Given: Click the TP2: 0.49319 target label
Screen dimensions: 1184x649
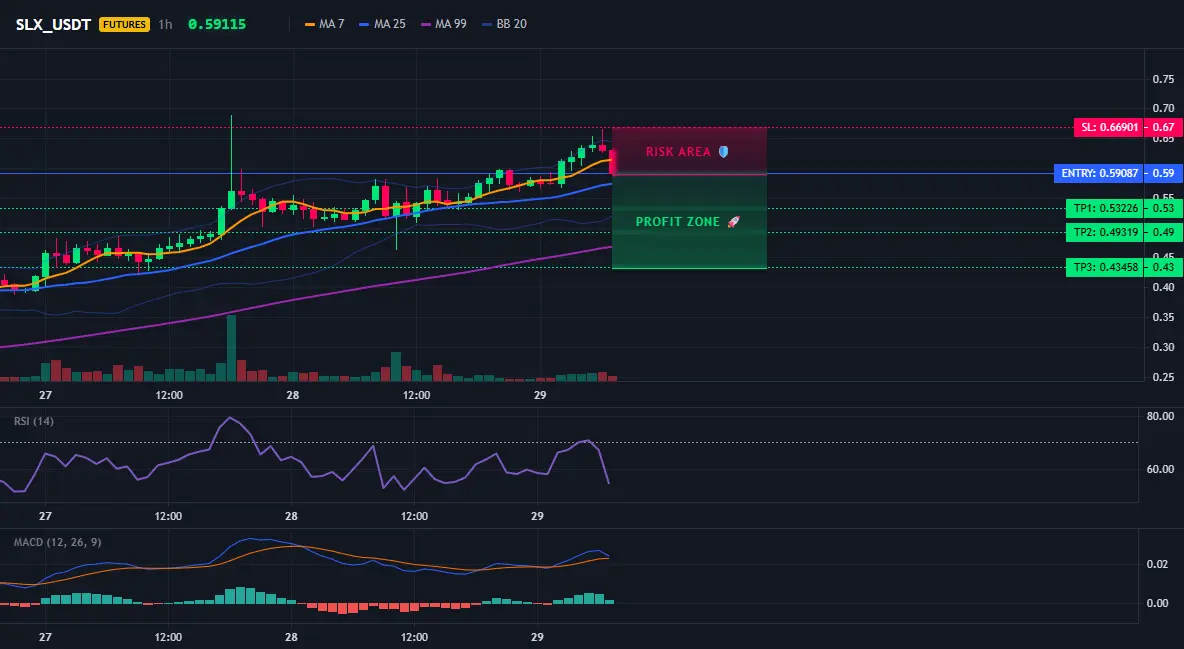Looking at the screenshot, I should coord(1105,232).
